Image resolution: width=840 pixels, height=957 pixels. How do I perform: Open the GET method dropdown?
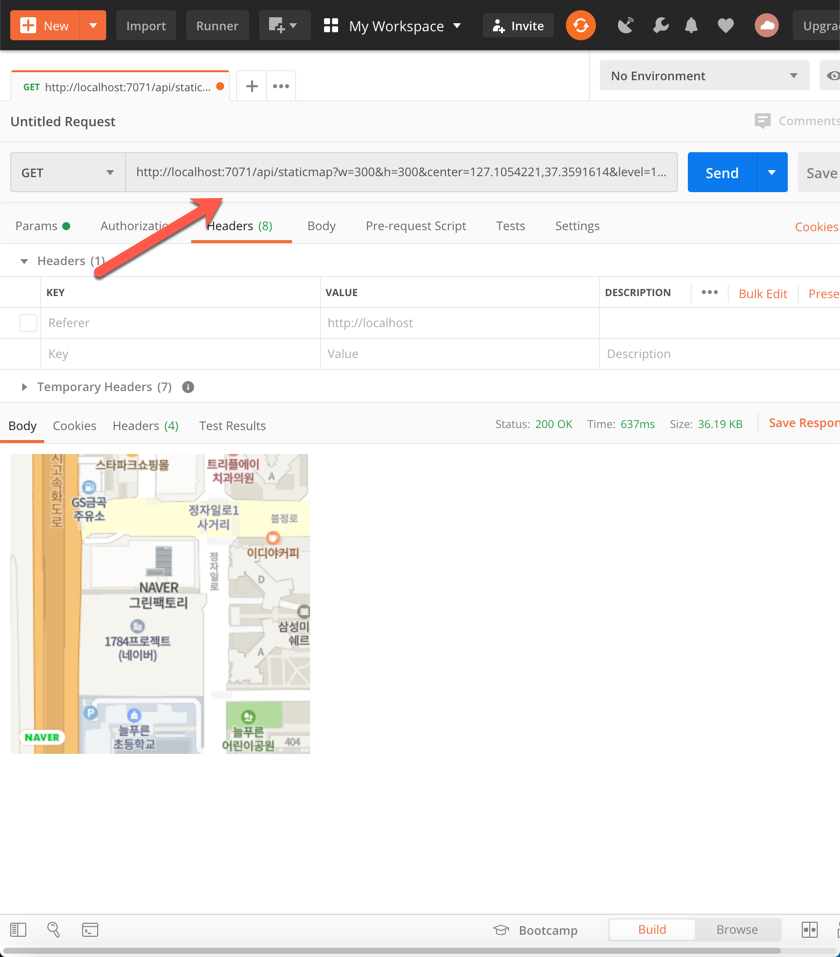click(x=68, y=173)
